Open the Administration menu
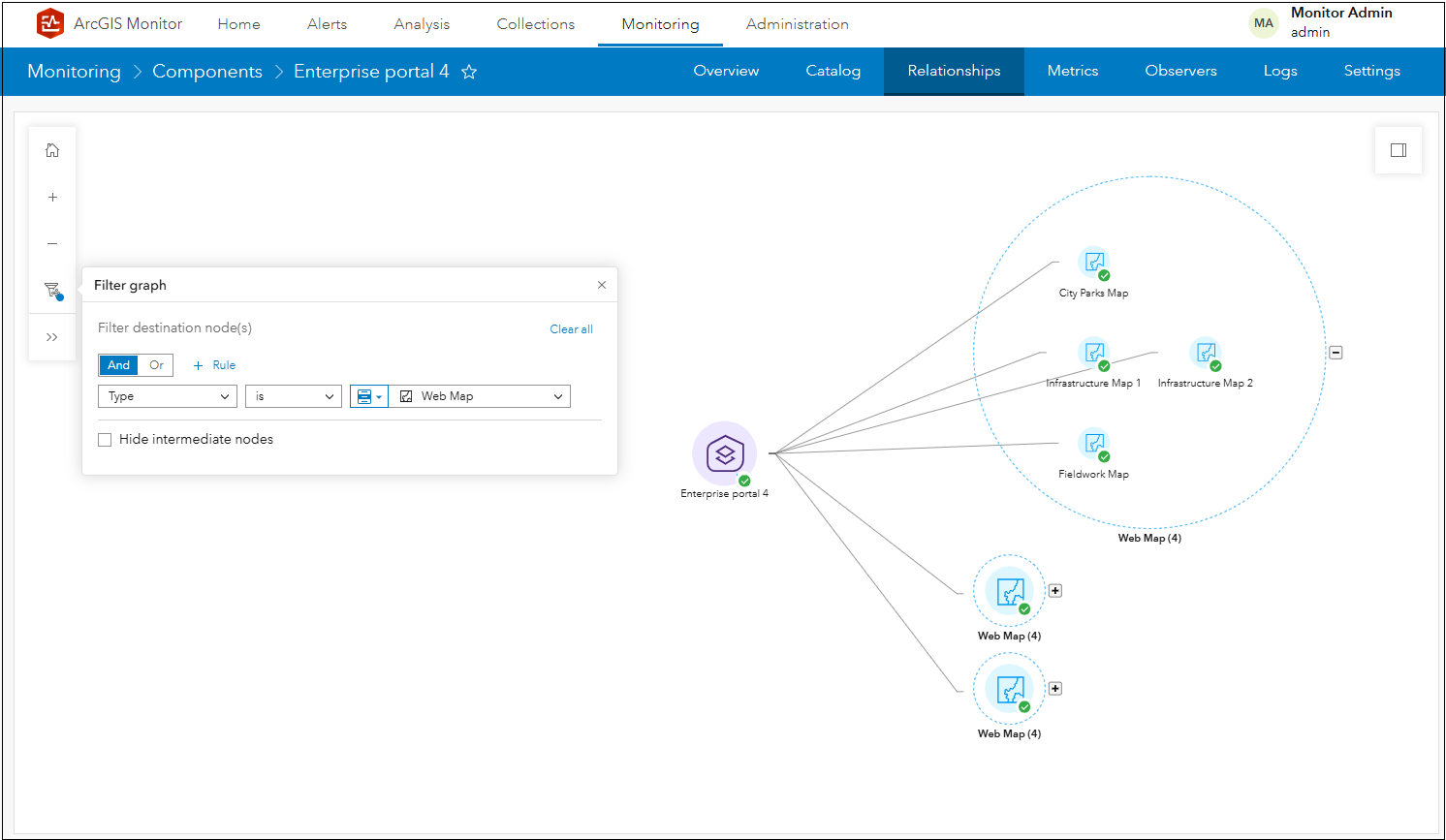The height and width of the screenshot is (840, 1446). 798,24
